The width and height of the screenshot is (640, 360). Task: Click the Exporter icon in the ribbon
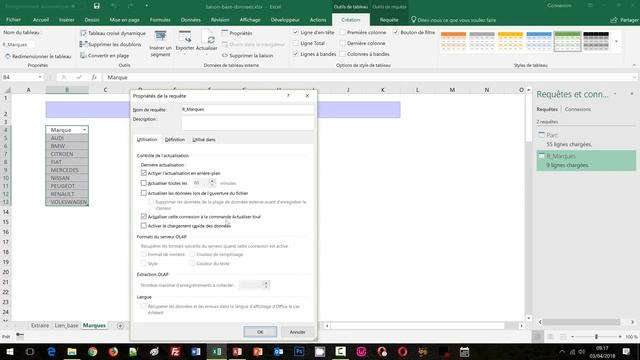[185, 37]
